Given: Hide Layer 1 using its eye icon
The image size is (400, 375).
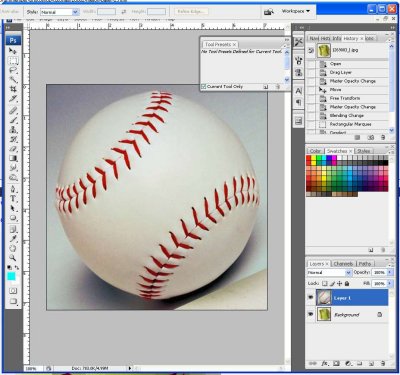Looking at the screenshot, I should point(310,297).
